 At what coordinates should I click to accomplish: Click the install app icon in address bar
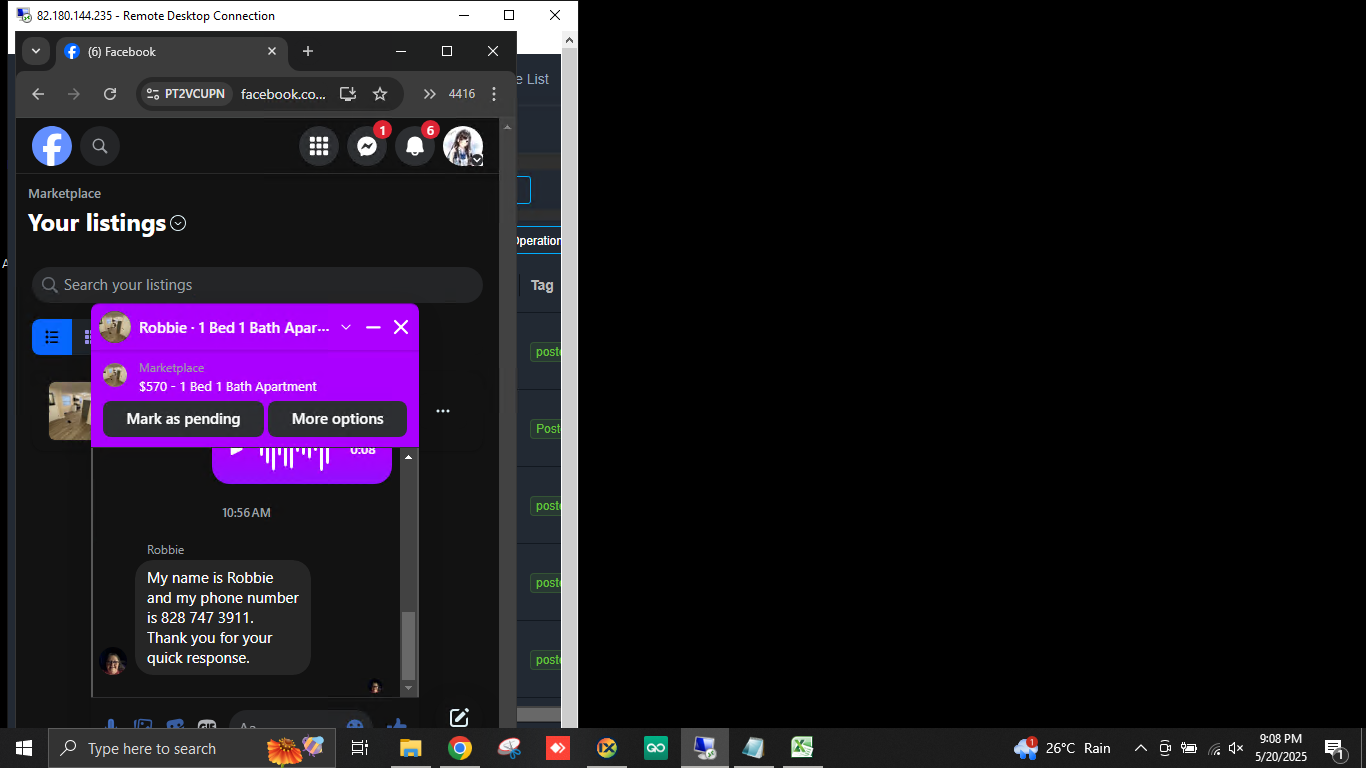[348, 94]
